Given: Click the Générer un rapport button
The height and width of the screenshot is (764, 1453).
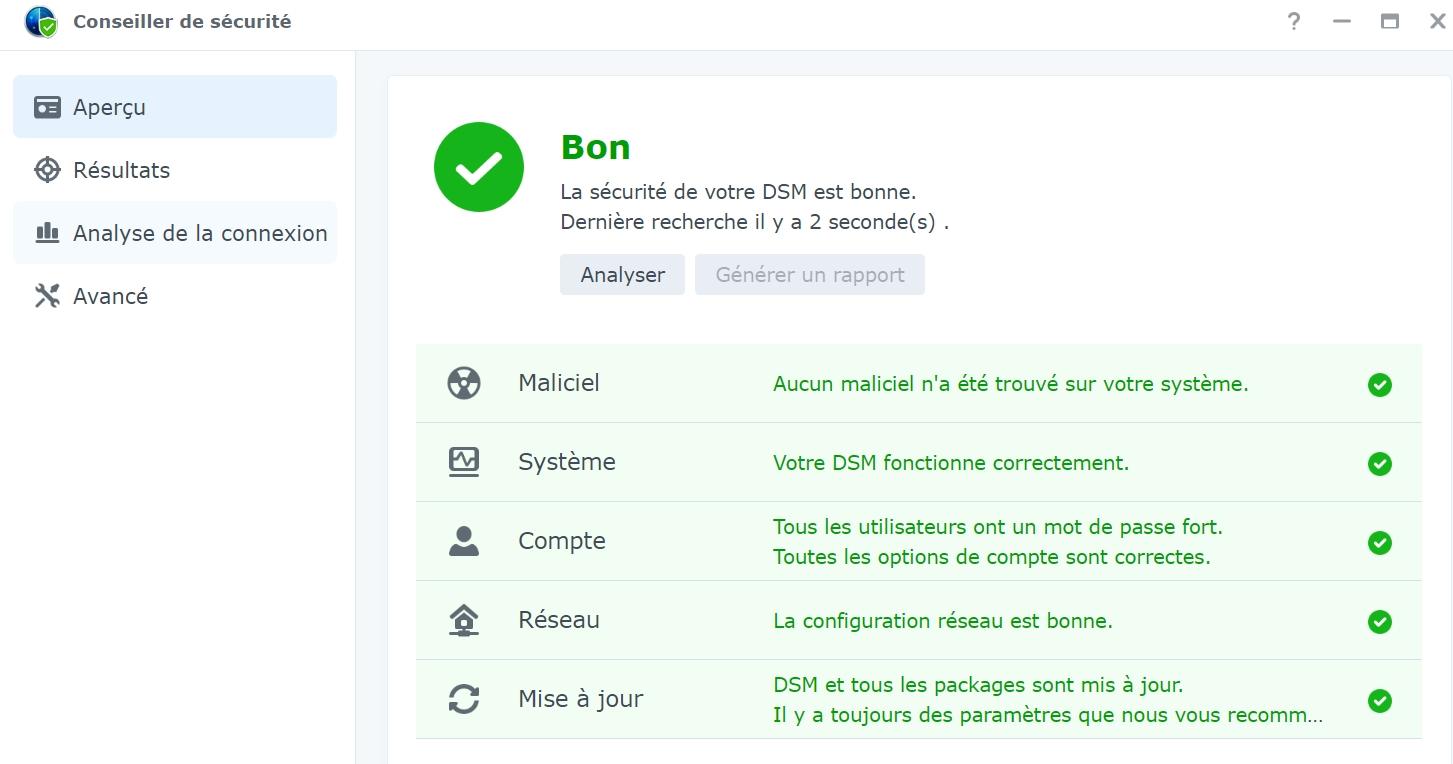Looking at the screenshot, I should click(810, 275).
